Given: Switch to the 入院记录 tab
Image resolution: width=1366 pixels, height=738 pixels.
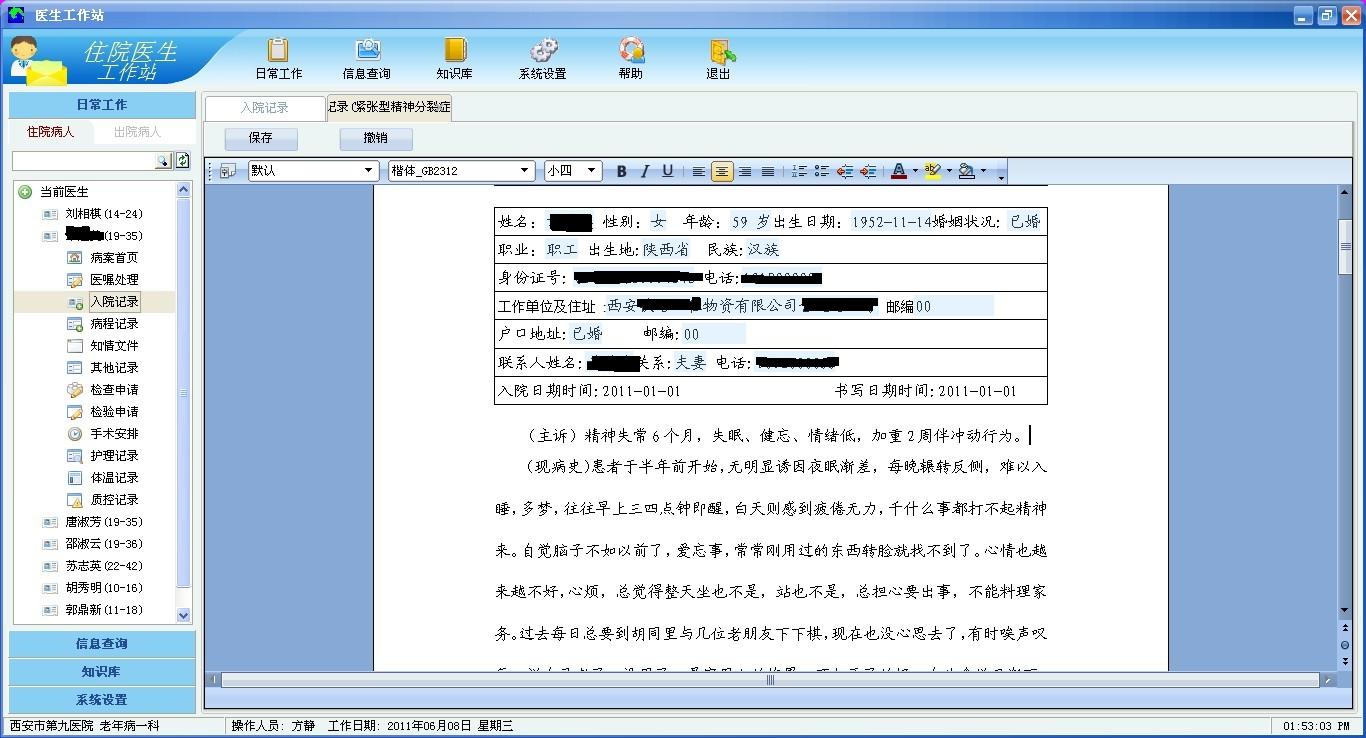Looking at the screenshot, I should pos(264,107).
